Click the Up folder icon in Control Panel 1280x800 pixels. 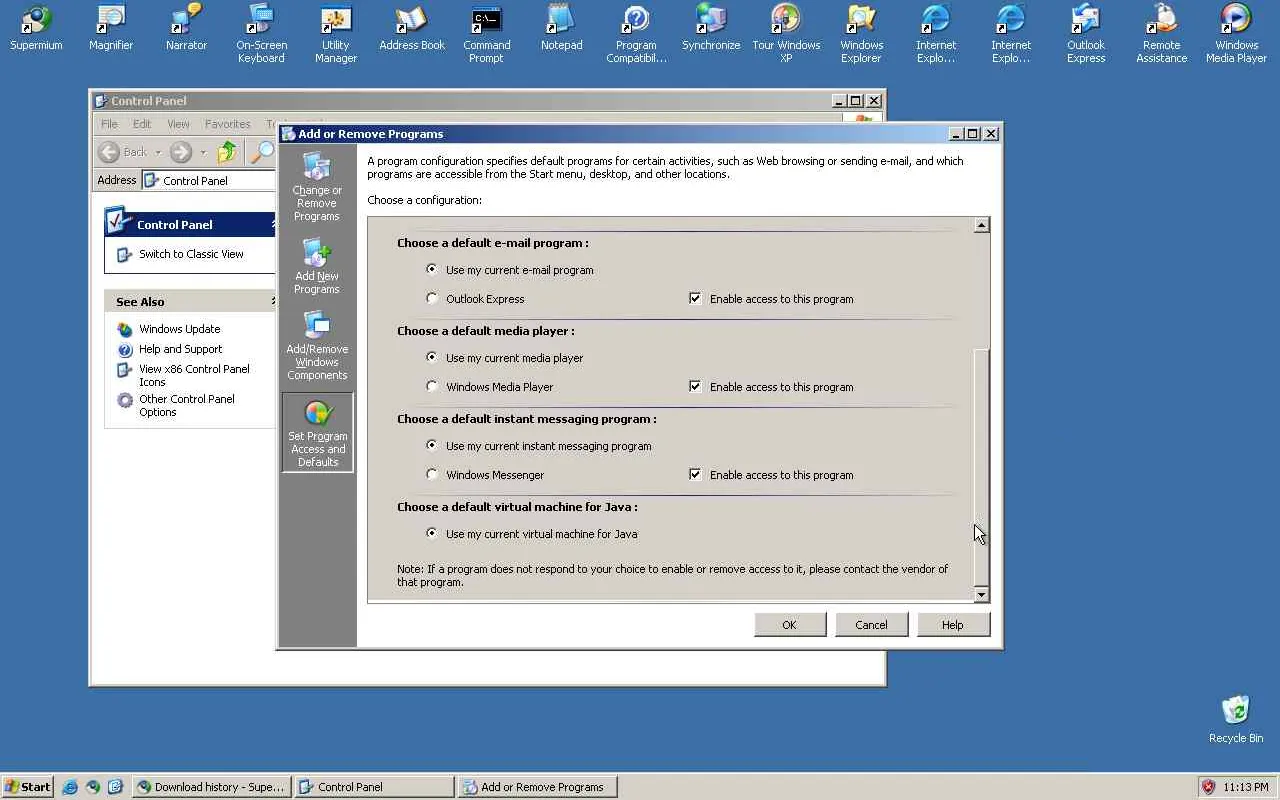pos(228,152)
